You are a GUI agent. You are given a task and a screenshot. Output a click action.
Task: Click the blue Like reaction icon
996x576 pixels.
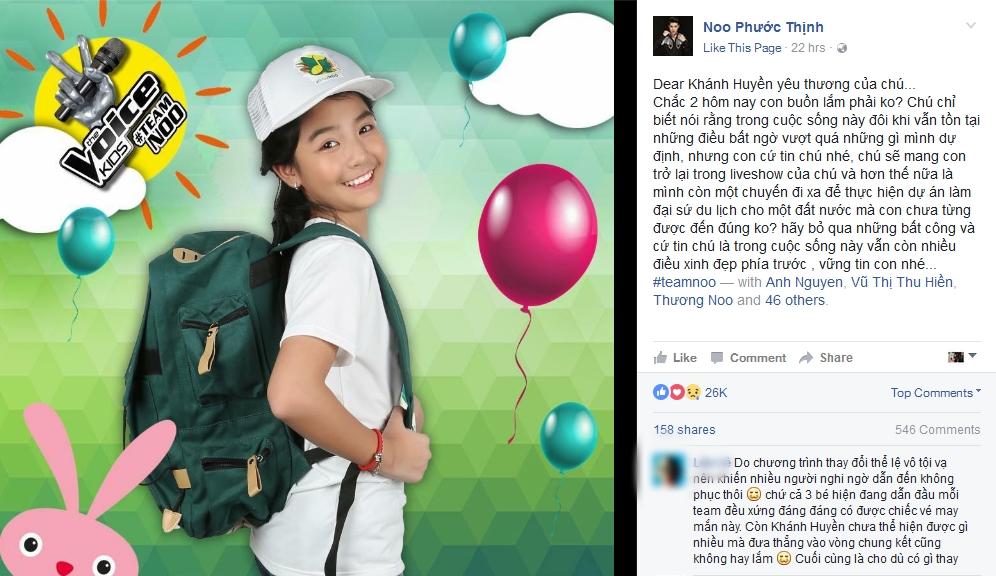pos(661,392)
